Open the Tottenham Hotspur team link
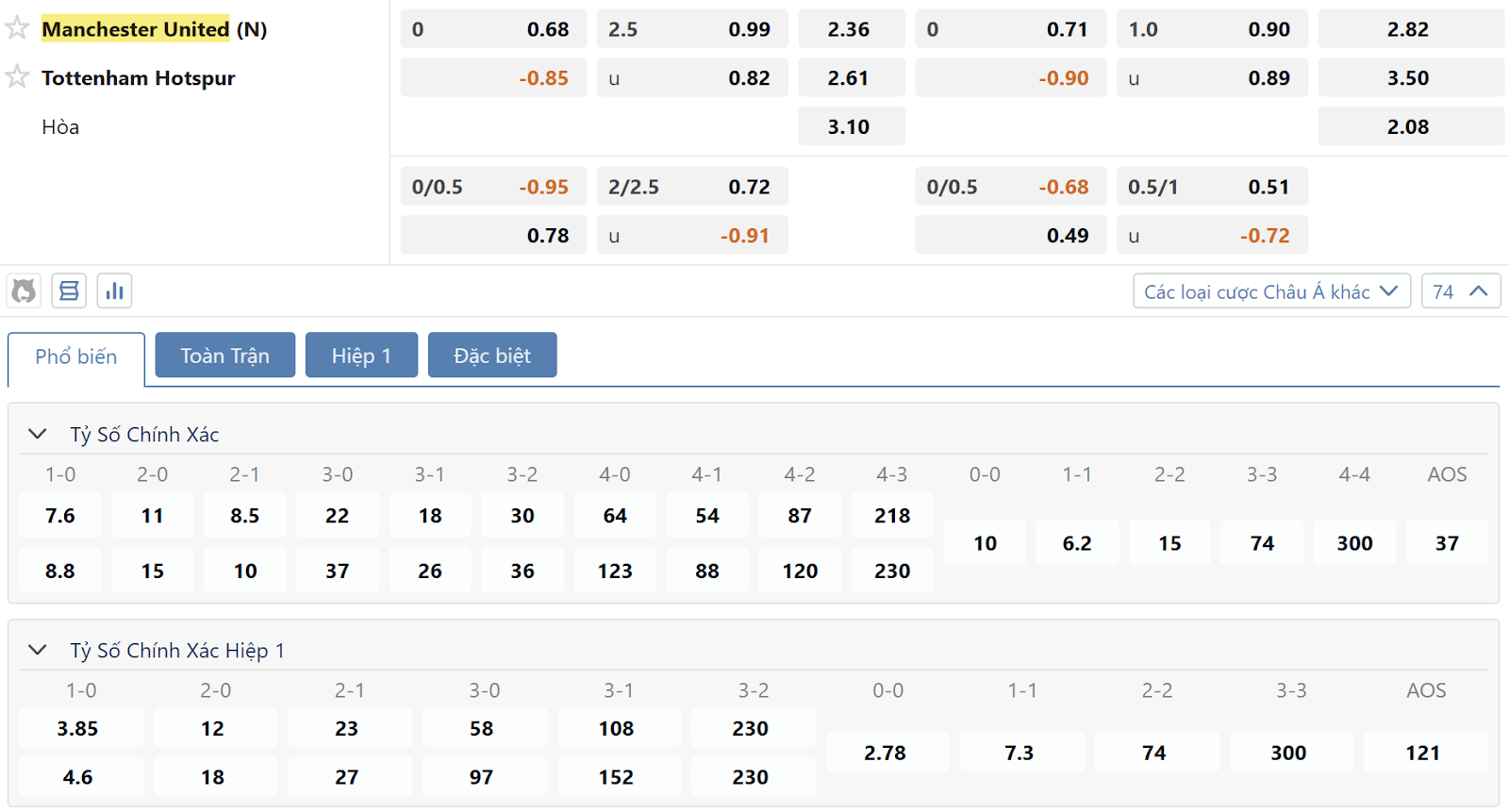 pos(139,78)
